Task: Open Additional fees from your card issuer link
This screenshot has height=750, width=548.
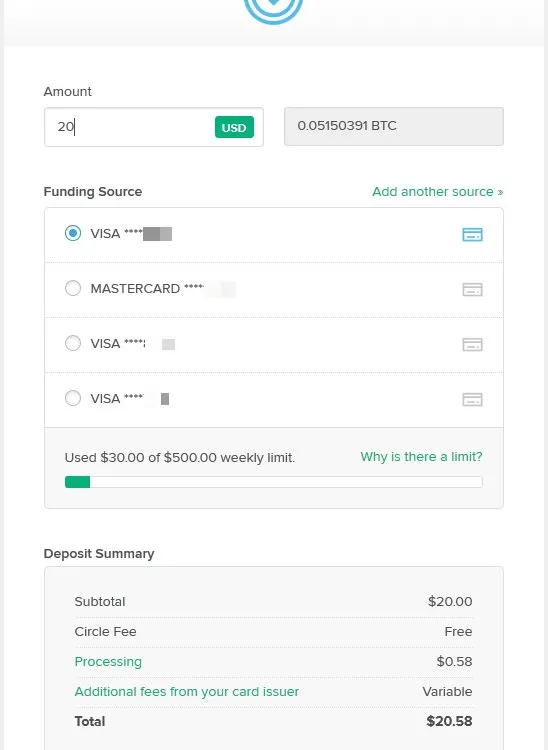Action: click(186, 692)
